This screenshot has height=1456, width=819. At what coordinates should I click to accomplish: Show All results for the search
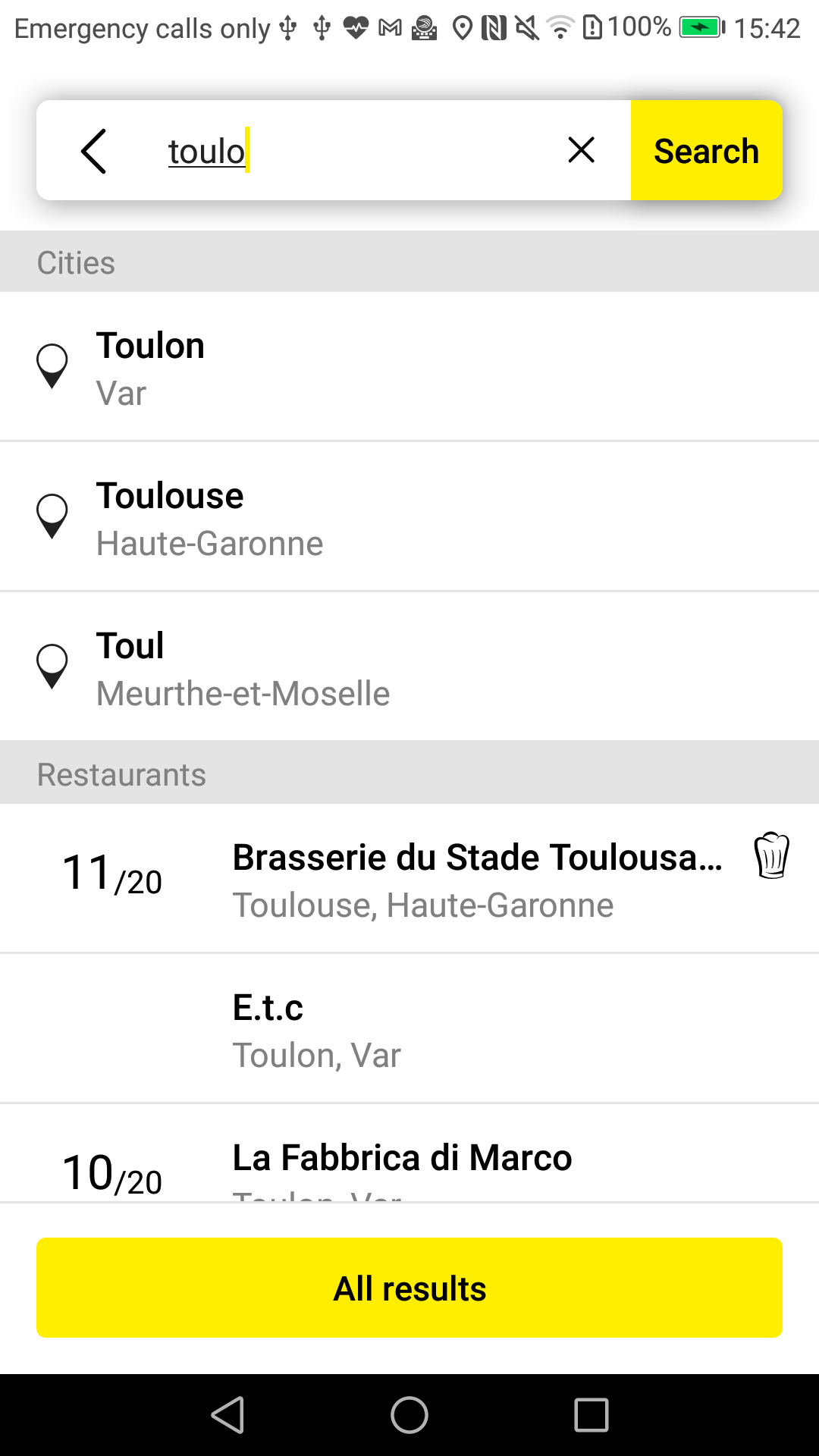(x=409, y=1288)
